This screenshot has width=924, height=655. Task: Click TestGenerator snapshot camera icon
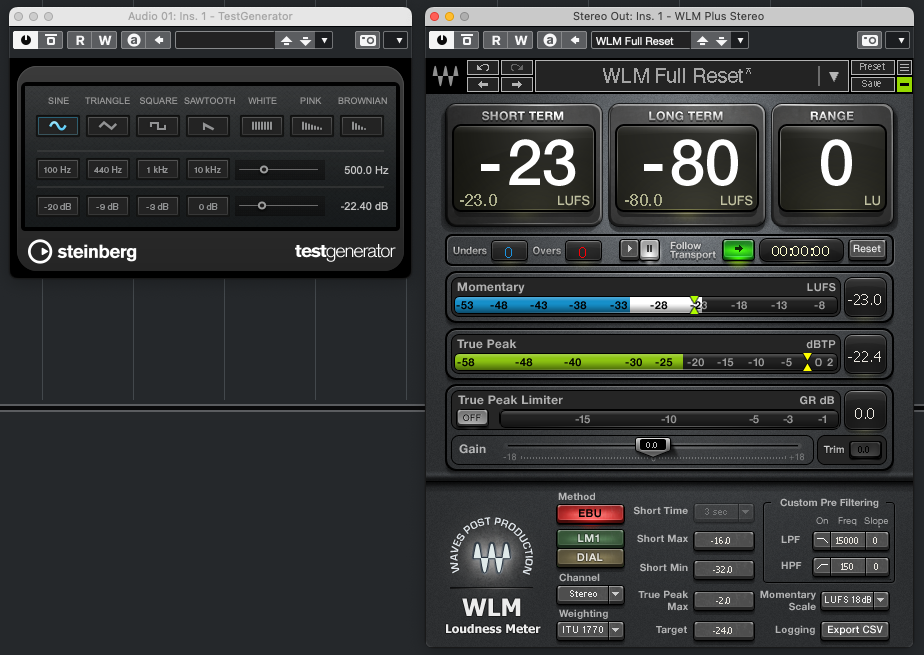coord(368,40)
